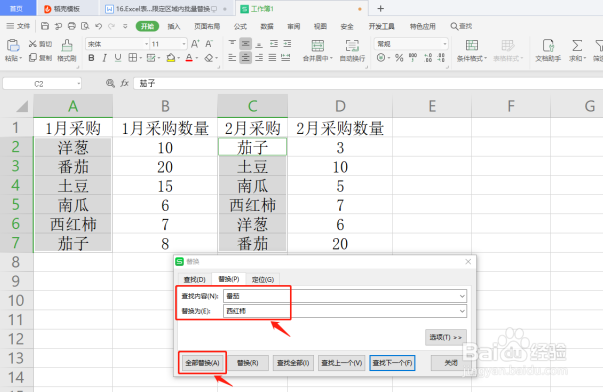
Task: Click the thousands separator icon
Action: point(413,58)
